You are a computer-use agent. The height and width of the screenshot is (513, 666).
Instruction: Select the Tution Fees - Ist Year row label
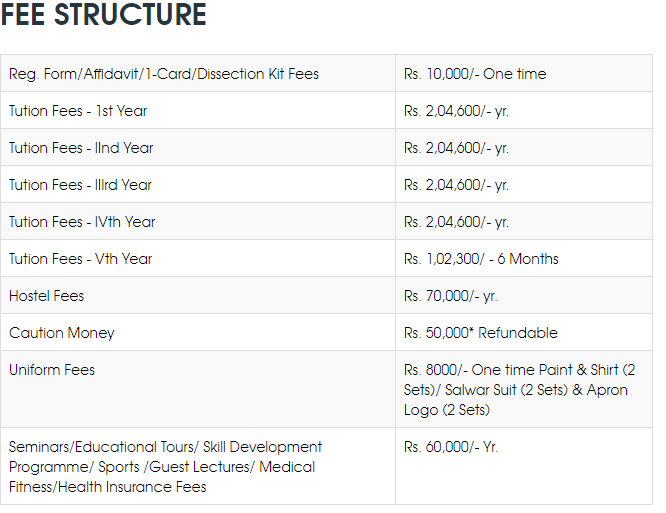(78, 111)
